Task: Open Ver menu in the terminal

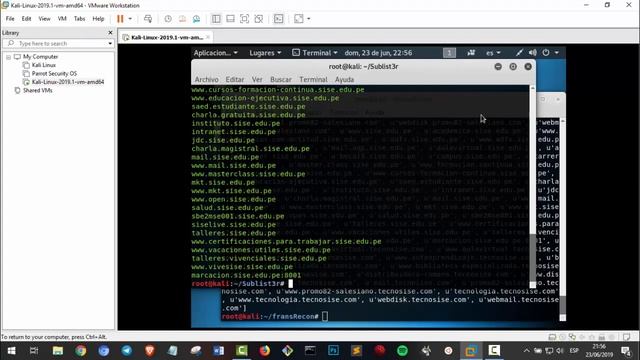Action: click(257, 79)
